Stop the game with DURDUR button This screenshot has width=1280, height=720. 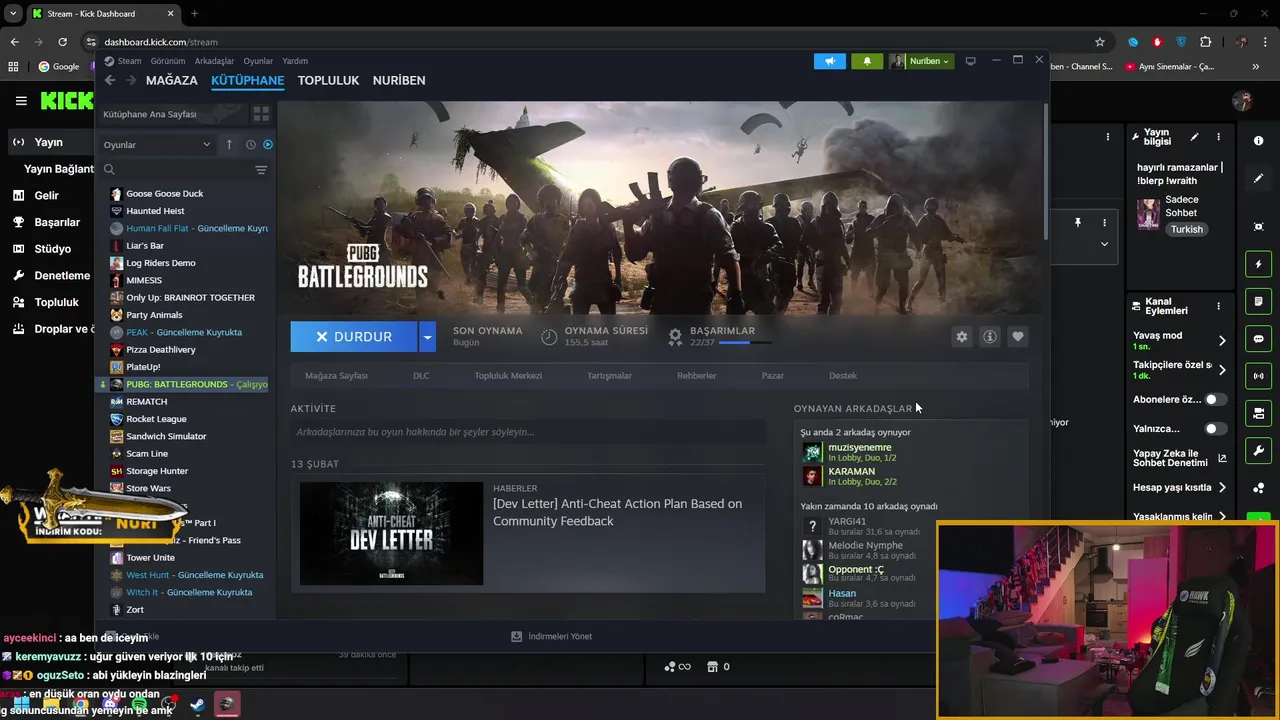tap(354, 337)
